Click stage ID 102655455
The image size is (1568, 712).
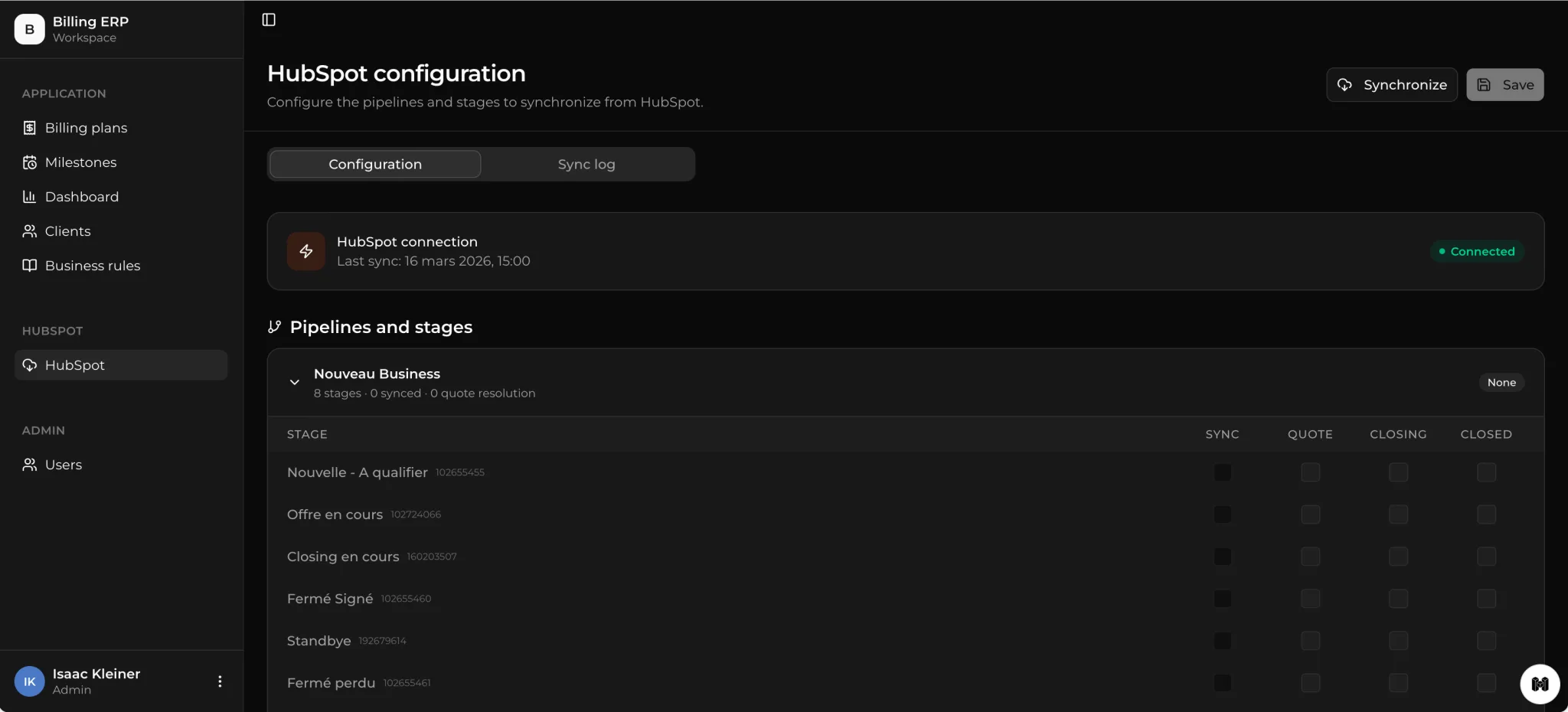460,473
